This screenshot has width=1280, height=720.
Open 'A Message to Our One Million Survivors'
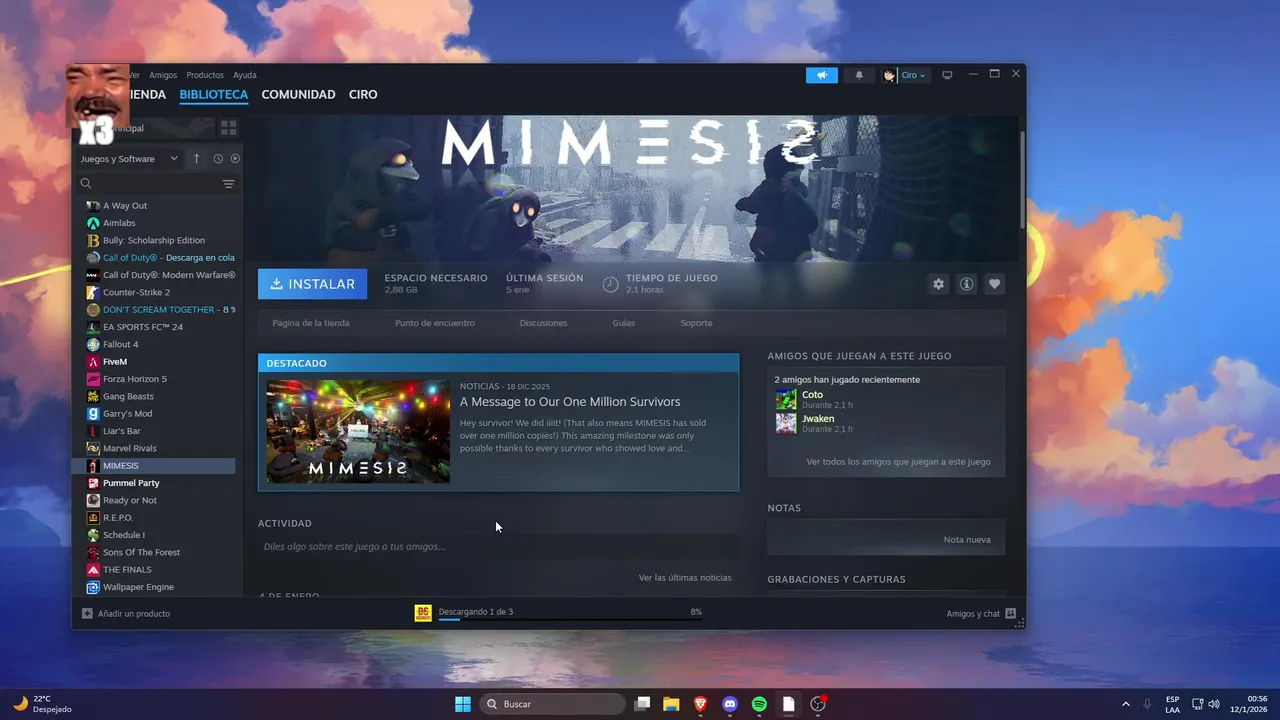pos(570,402)
